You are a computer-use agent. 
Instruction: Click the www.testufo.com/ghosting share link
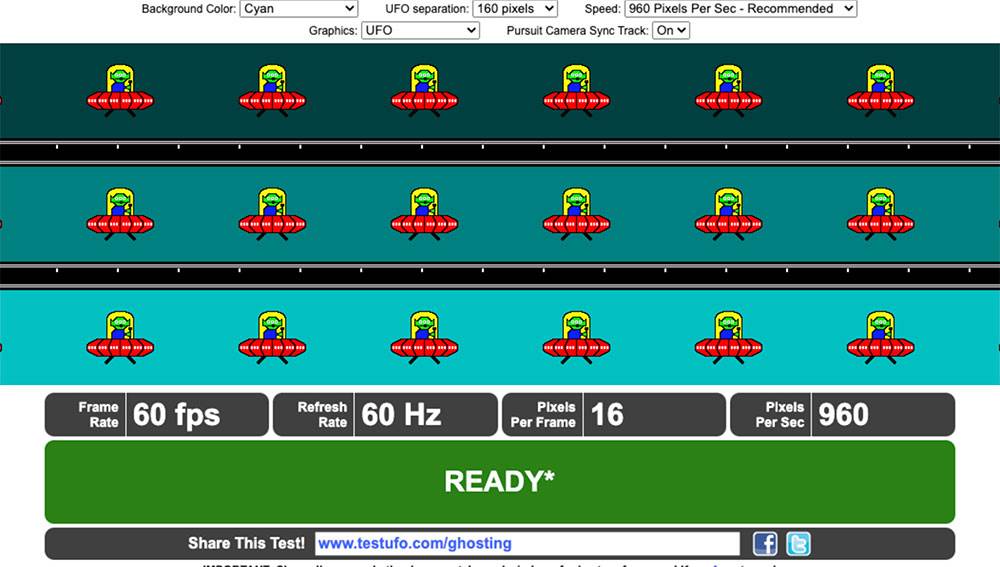tap(415, 543)
